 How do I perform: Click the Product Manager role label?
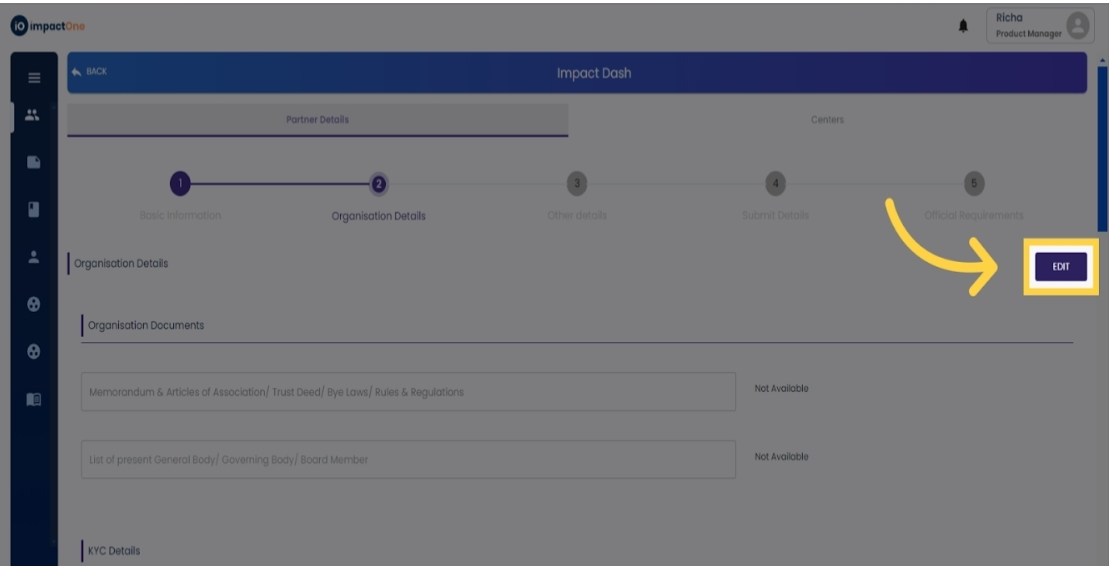pos(1028,34)
